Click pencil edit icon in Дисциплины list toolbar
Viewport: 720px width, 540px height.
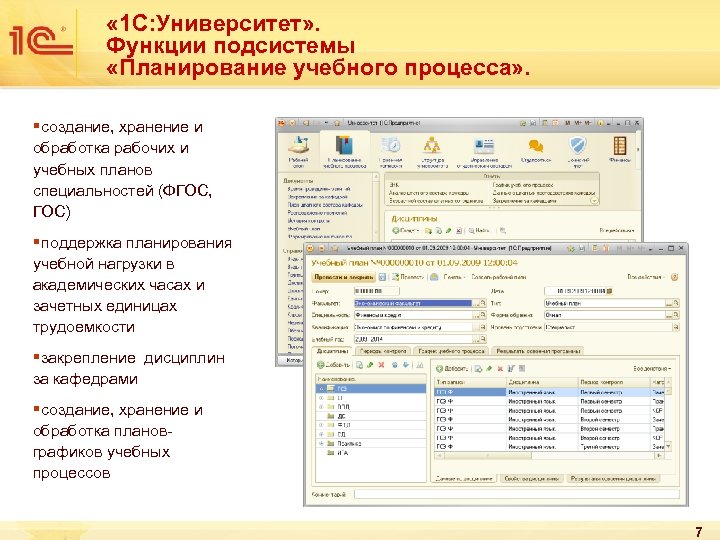pos(448,231)
